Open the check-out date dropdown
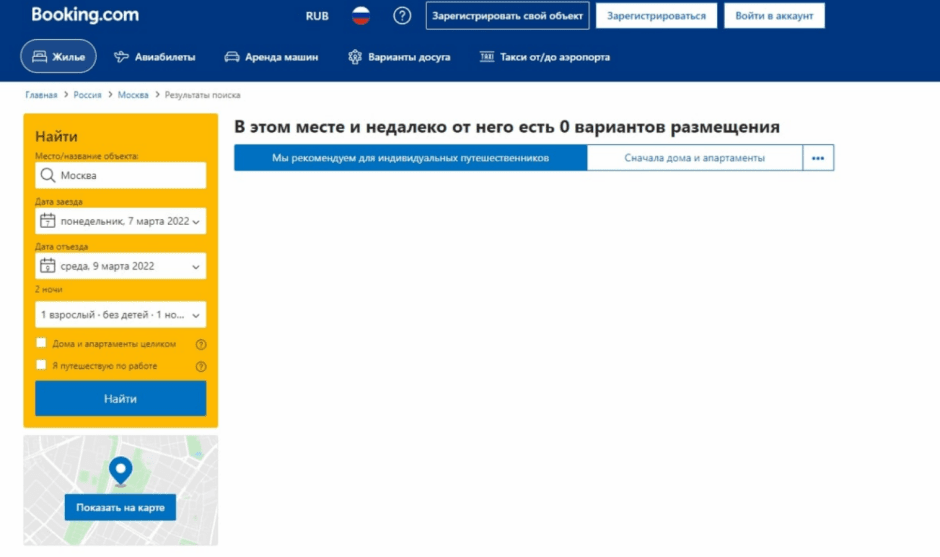Screen dimensions: 940x557 pos(120,266)
